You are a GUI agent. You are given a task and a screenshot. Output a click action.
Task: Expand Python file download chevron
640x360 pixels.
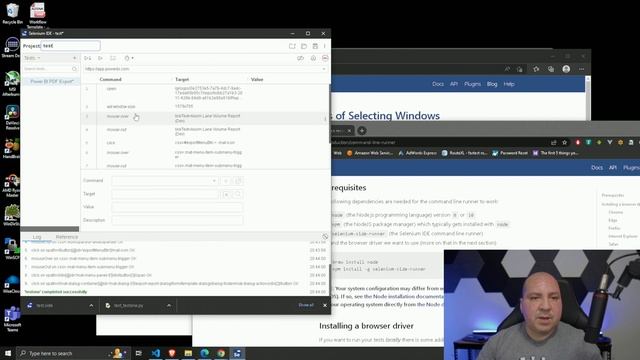[x=169, y=305]
